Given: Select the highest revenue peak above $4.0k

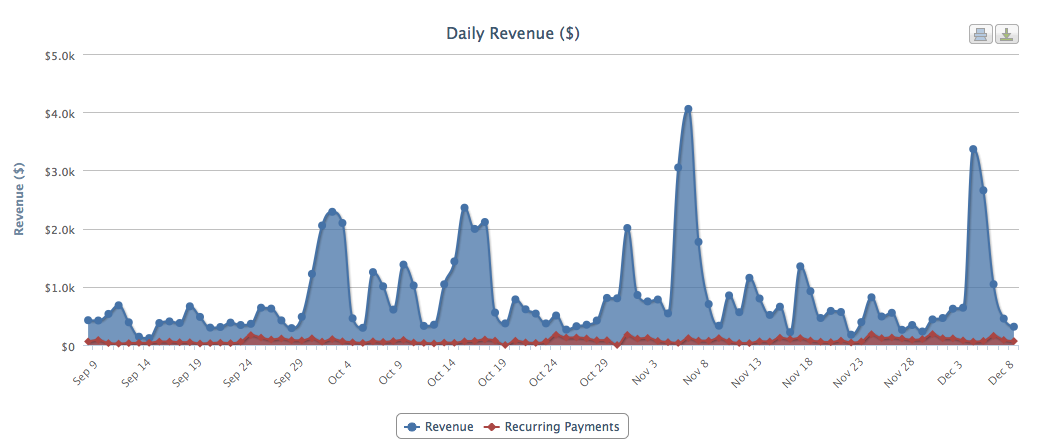Looking at the screenshot, I should [x=688, y=109].
